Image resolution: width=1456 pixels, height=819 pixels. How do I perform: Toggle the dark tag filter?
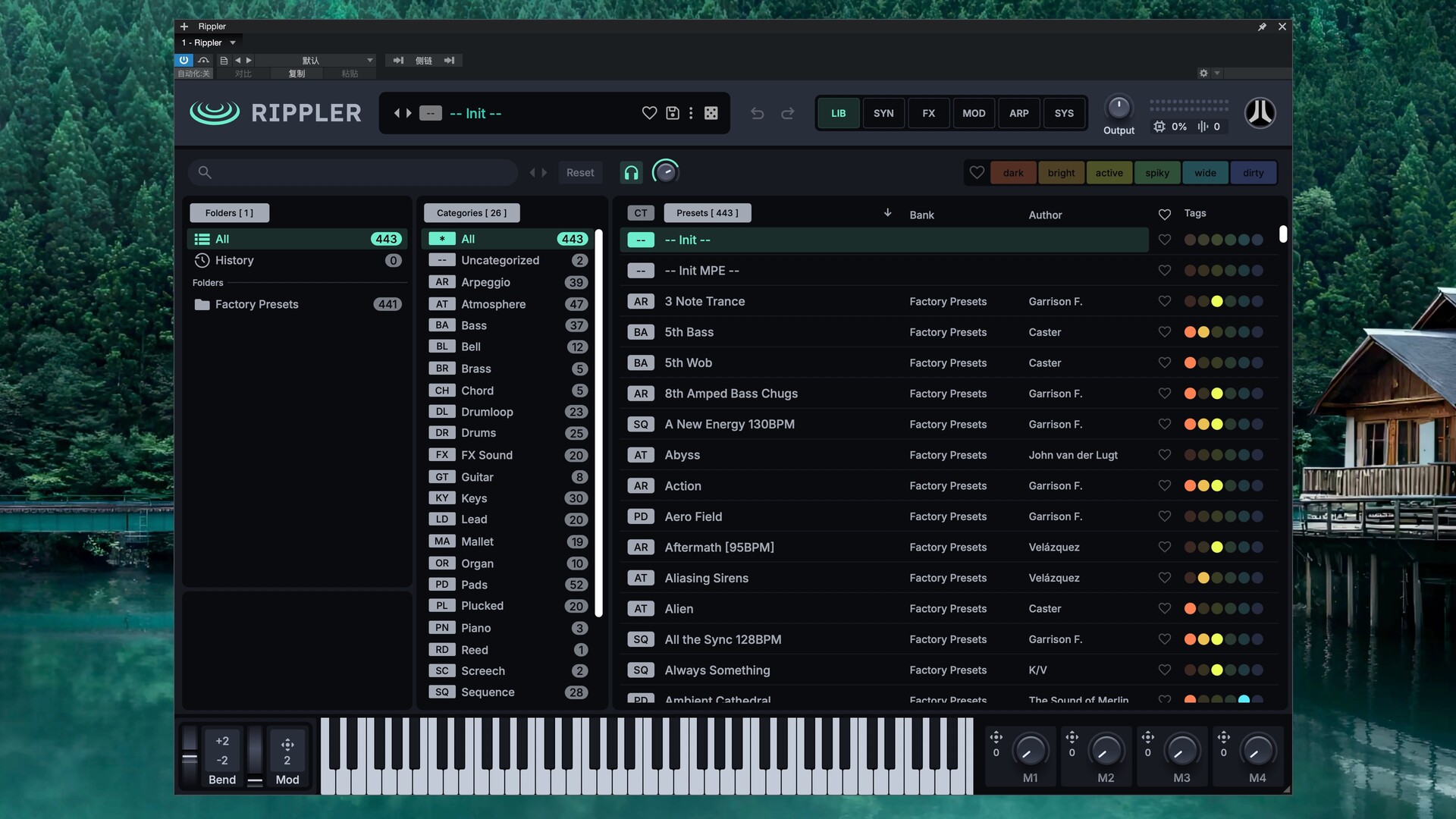click(1013, 173)
